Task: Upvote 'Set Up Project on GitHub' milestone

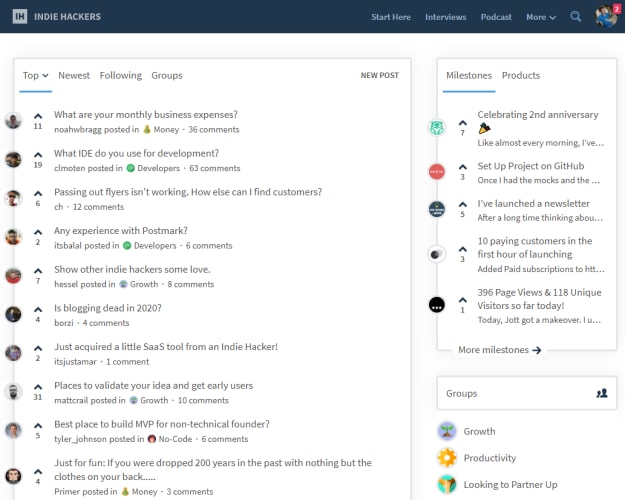Action: 462,167
